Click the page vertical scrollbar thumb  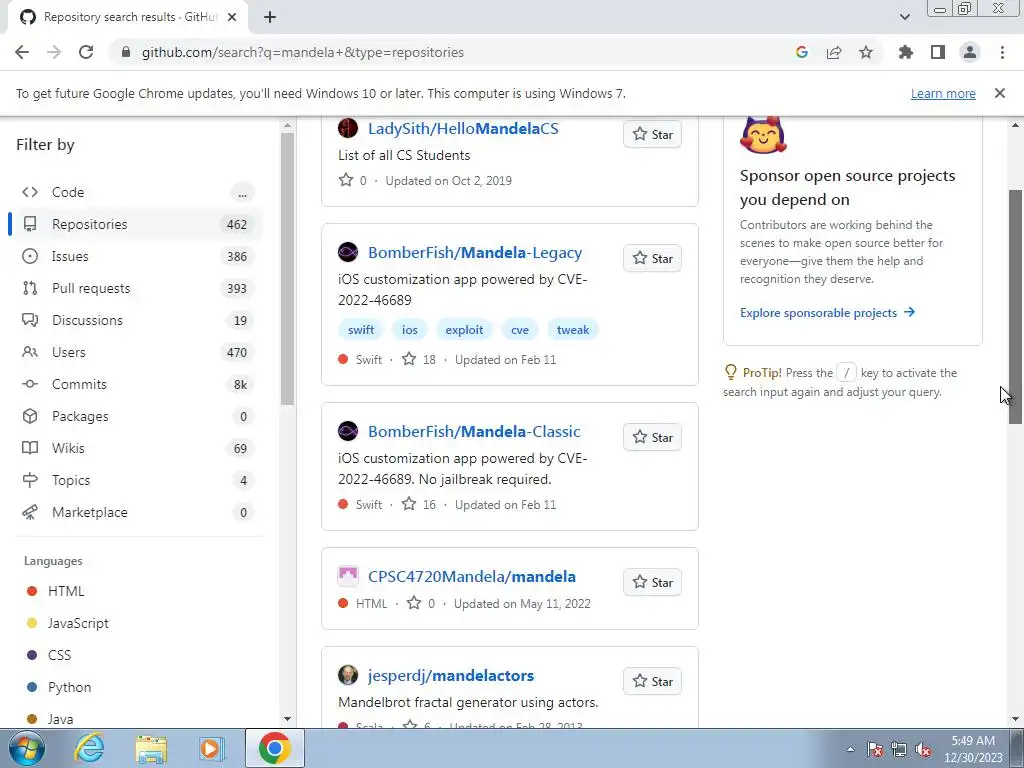(x=1015, y=307)
